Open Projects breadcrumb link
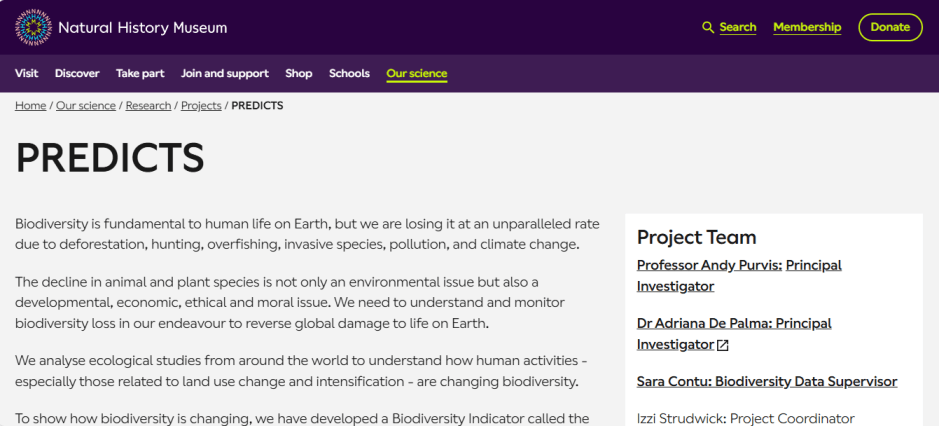 201,106
